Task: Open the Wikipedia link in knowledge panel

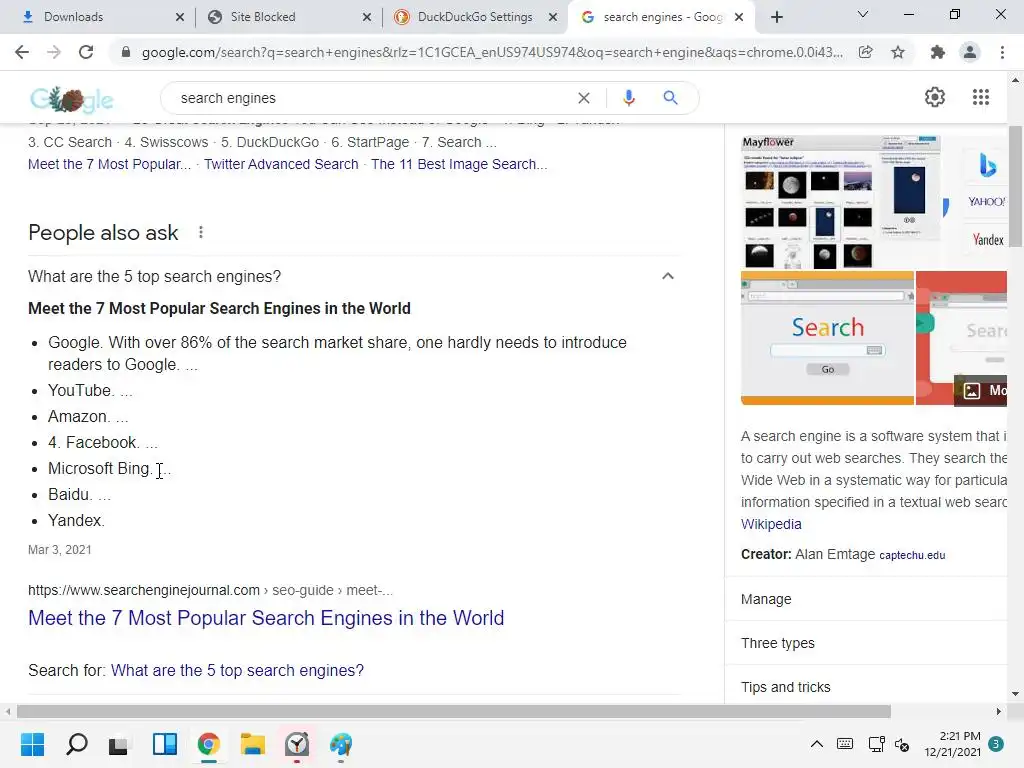Action: click(771, 524)
